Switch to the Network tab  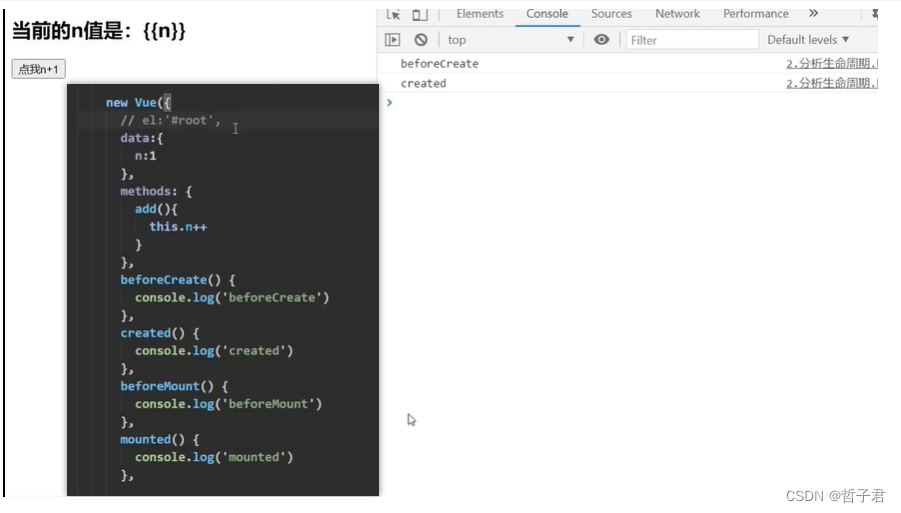(677, 14)
